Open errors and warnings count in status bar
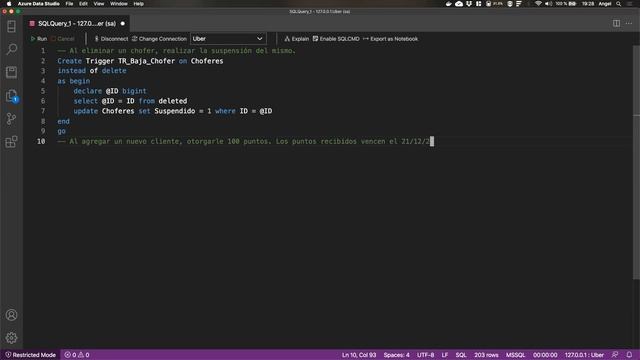640x360 pixels. tap(77, 355)
